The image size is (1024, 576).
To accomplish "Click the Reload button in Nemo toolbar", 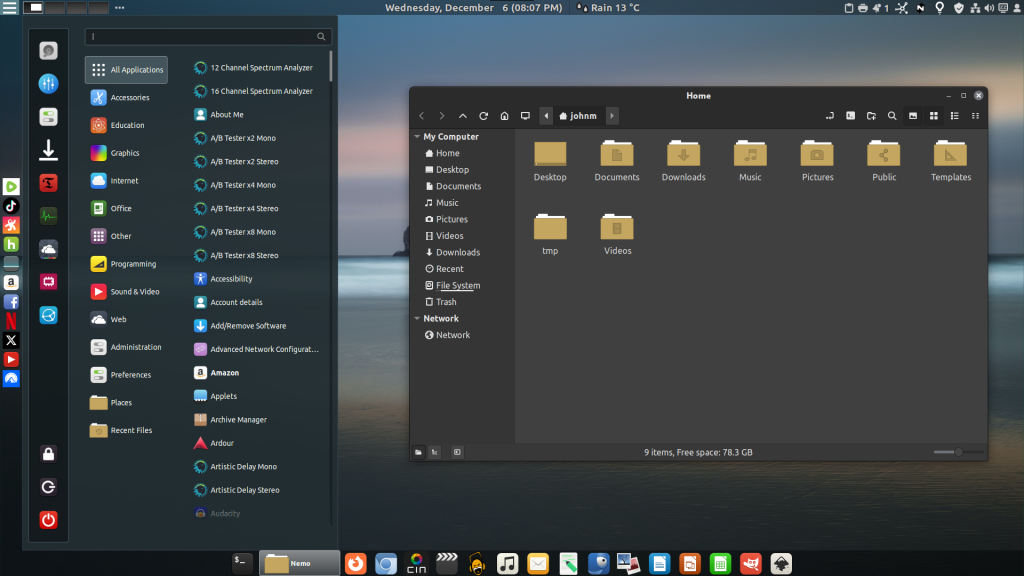I will click(483, 116).
